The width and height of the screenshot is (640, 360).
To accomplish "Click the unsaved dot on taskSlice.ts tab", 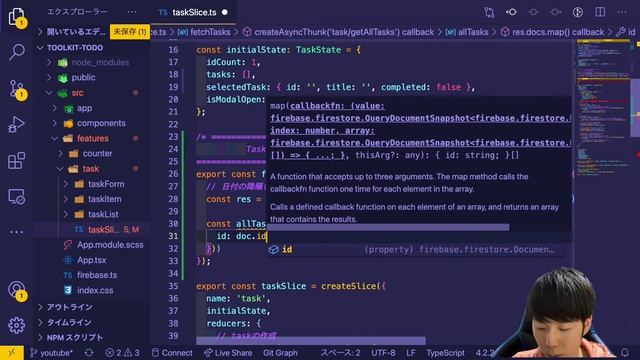I will [224, 12].
